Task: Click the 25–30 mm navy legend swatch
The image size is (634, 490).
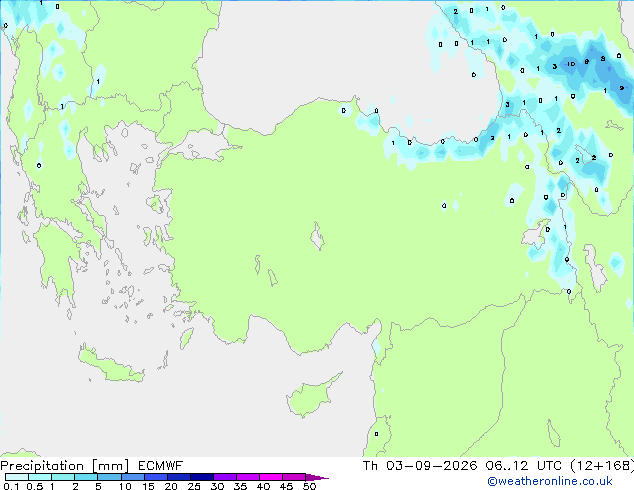Action: point(201,477)
